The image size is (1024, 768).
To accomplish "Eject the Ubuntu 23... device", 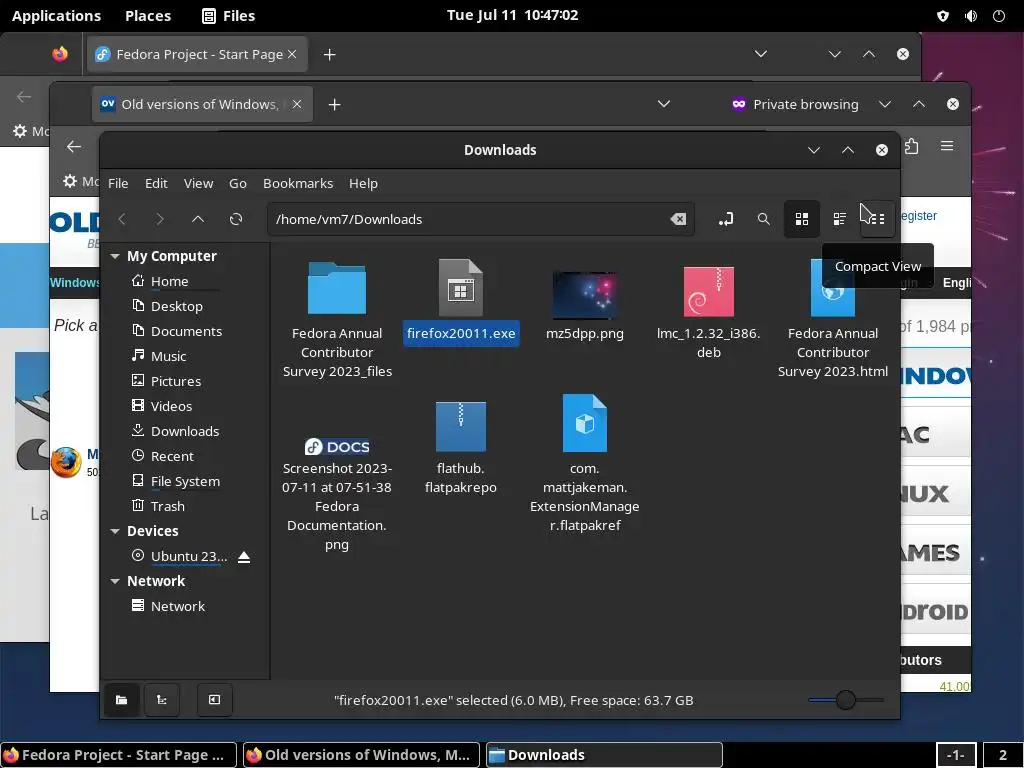I will 244,556.
